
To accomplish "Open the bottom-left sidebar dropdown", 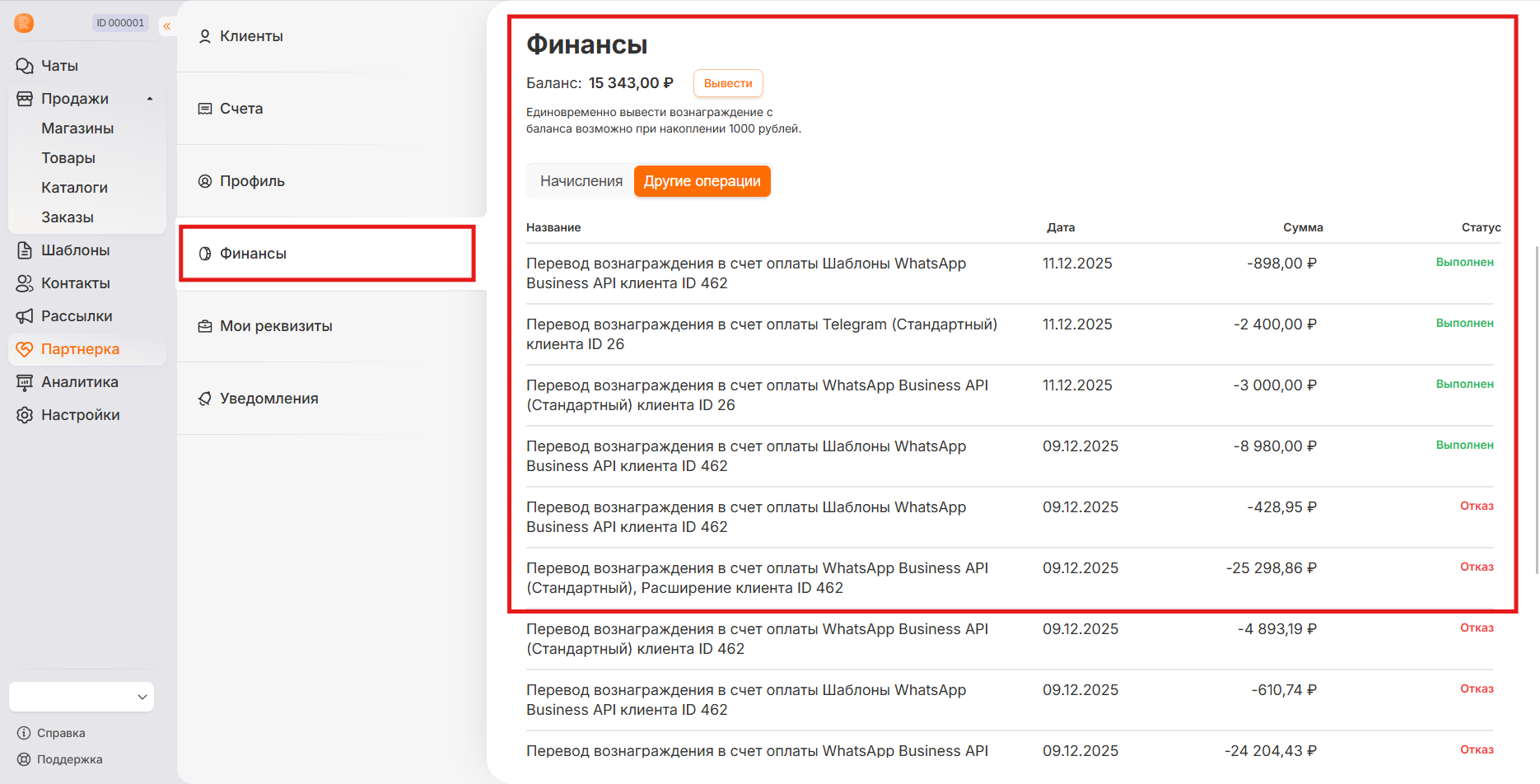I will click(x=82, y=697).
